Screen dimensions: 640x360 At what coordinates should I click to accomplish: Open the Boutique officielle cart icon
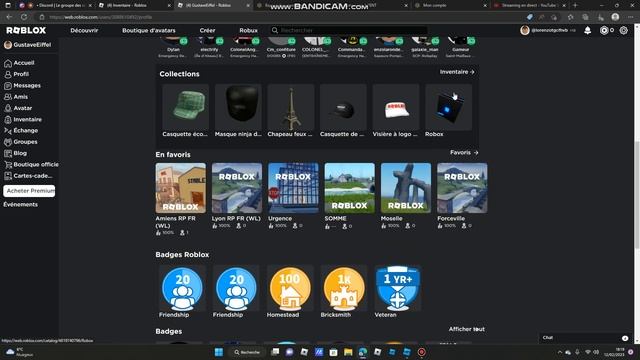8,164
